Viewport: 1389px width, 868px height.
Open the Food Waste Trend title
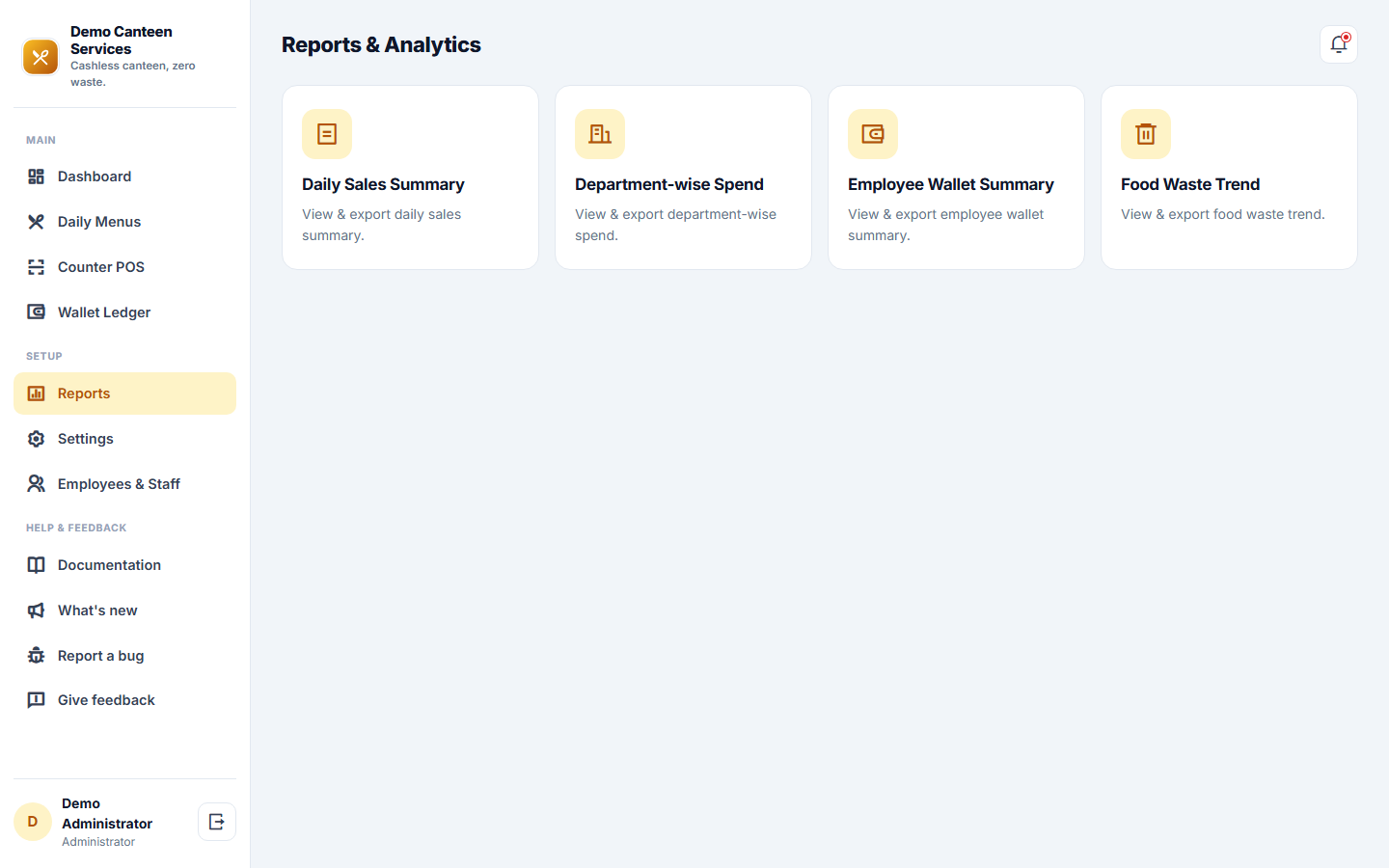tap(1190, 184)
